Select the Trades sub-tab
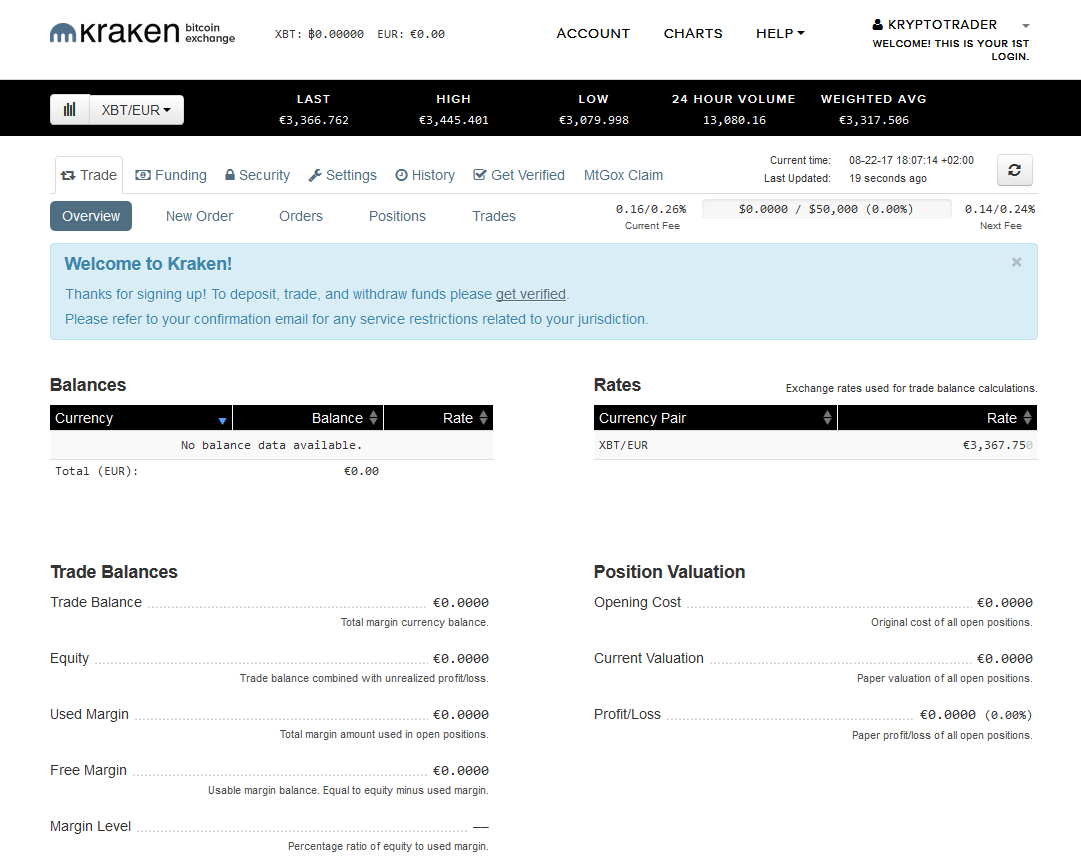Screen dimensions: 1081x866 [494, 216]
